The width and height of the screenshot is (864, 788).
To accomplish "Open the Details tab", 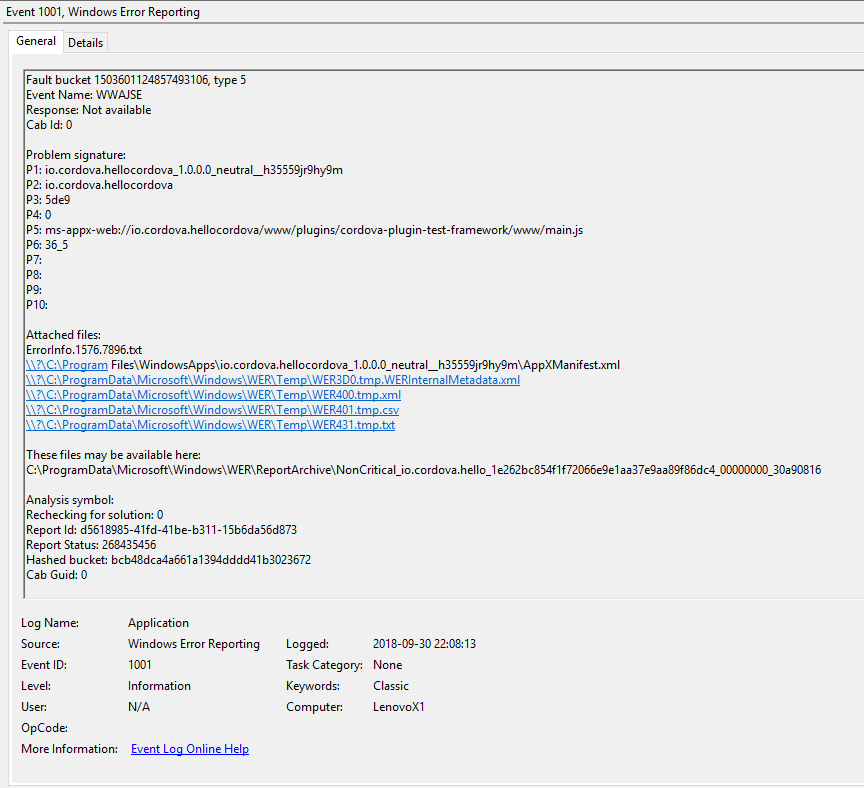I will pyautogui.click(x=85, y=43).
